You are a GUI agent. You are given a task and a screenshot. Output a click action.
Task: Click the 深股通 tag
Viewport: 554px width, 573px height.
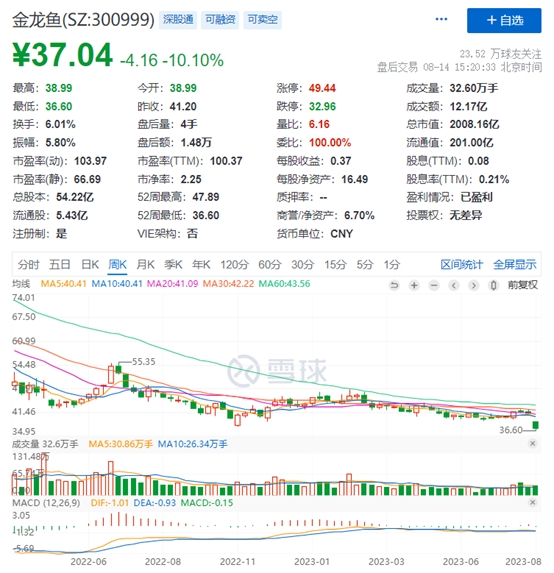tap(178, 19)
